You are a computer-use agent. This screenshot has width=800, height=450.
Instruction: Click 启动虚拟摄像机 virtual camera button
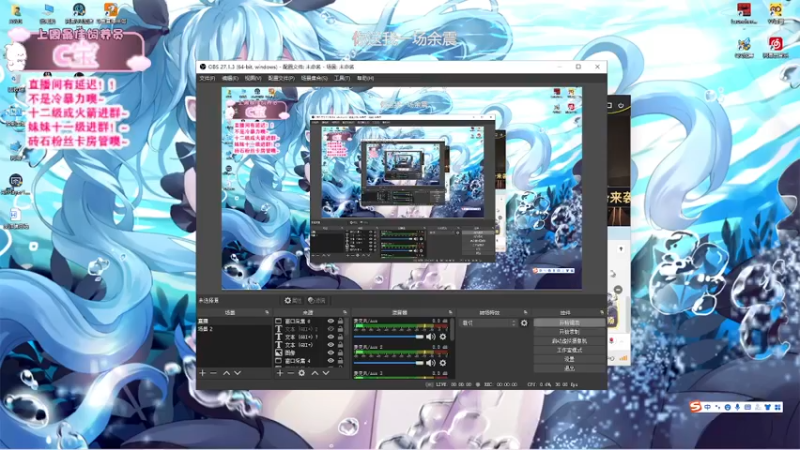tap(569, 341)
